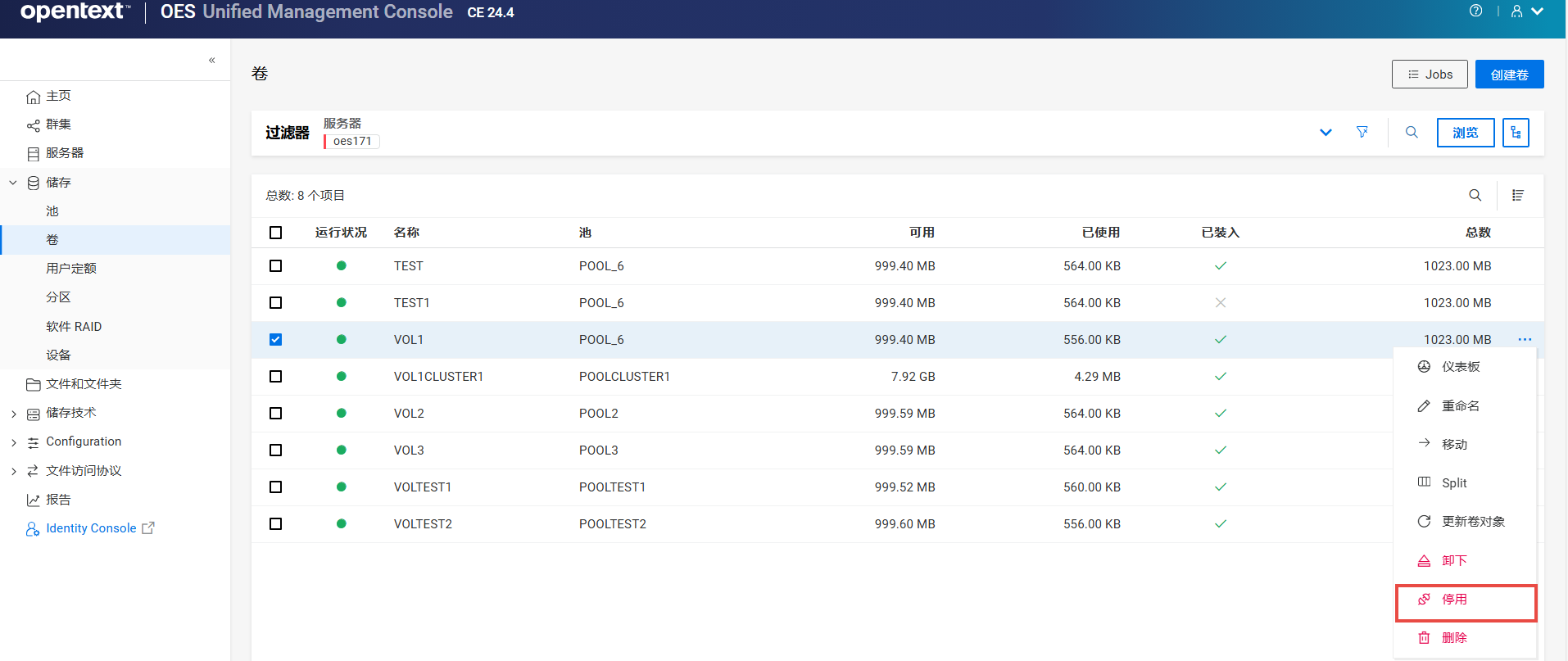Click the table search magnifier icon
Screen dimensions: 1568x661
1475,195
